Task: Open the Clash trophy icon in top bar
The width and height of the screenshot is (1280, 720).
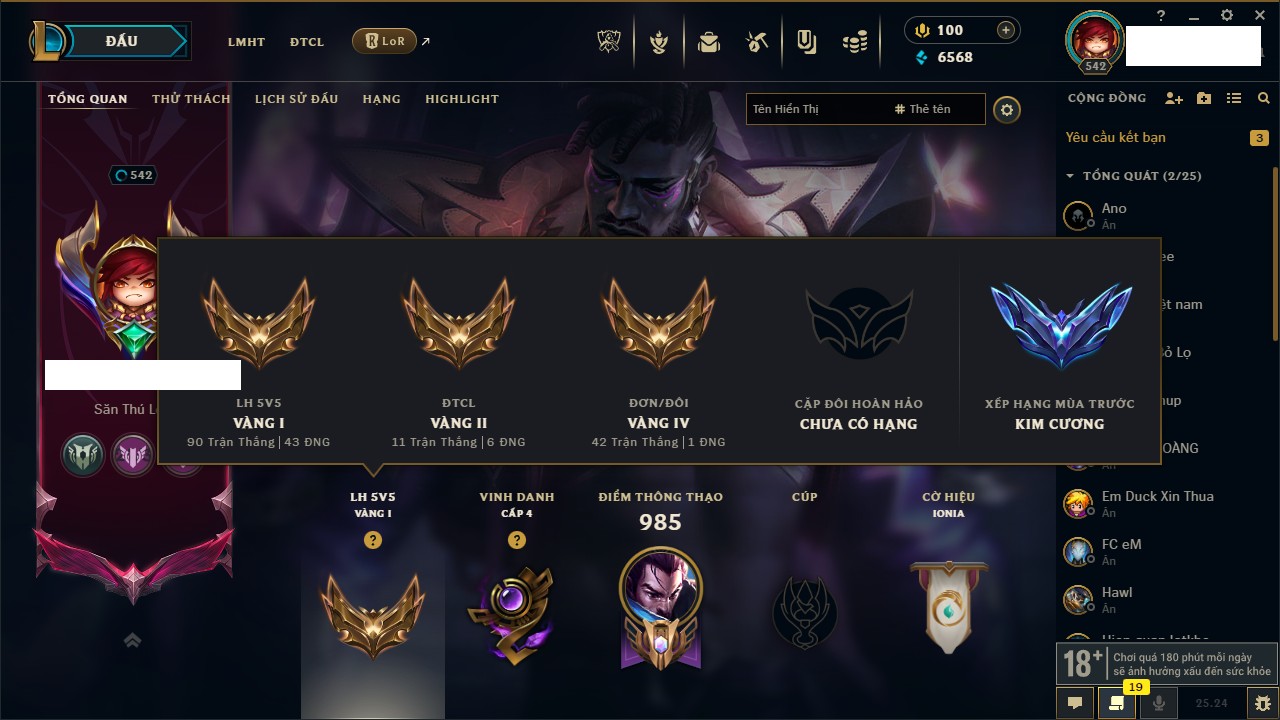Action: tap(609, 42)
